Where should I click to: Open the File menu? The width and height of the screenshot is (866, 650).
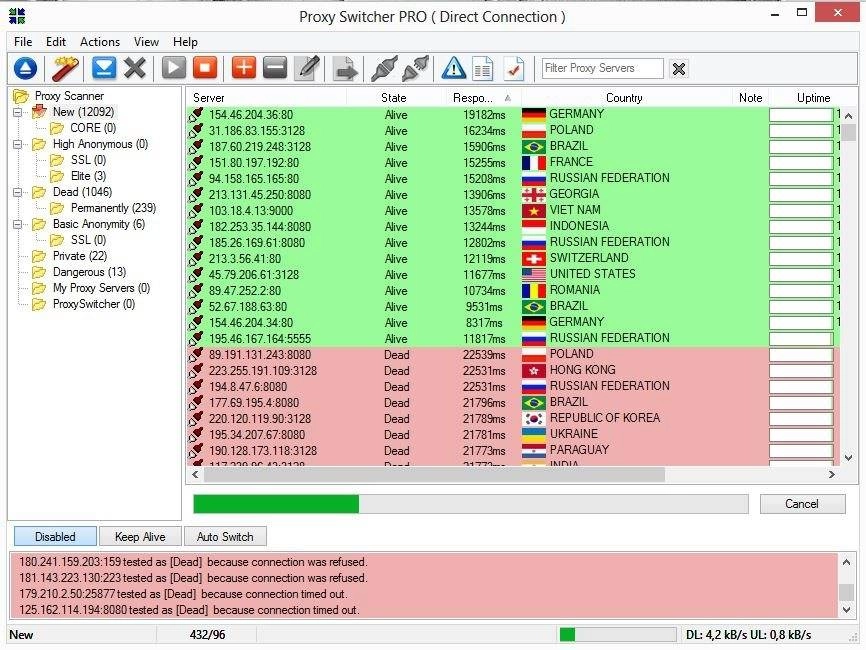pos(23,42)
